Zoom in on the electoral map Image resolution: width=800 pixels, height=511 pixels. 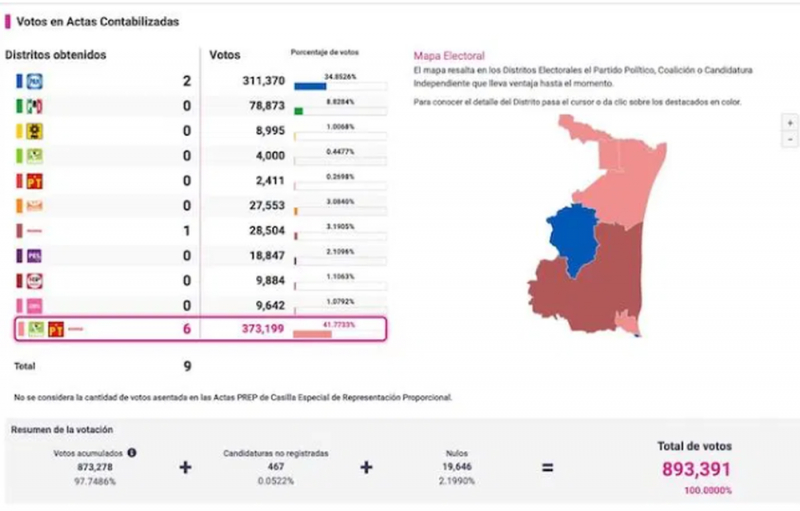click(x=790, y=122)
